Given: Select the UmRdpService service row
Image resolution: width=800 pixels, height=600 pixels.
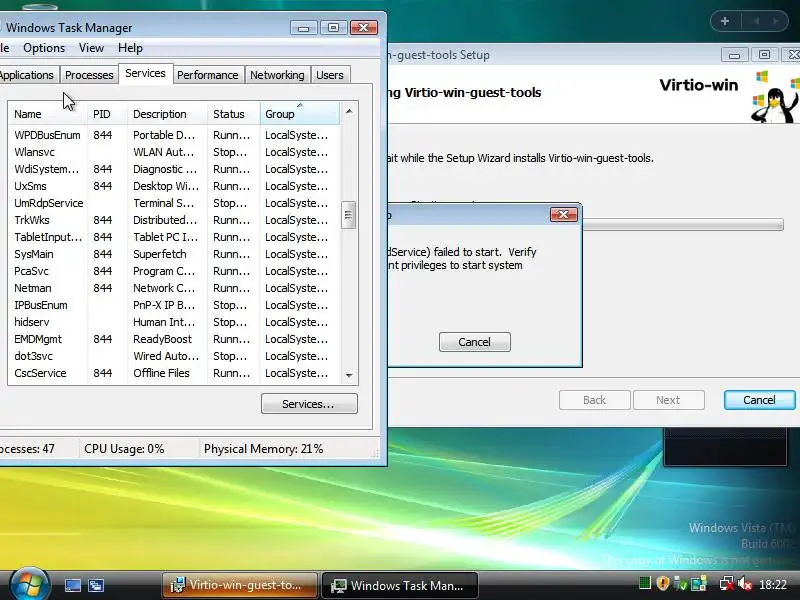Looking at the screenshot, I should [174, 203].
